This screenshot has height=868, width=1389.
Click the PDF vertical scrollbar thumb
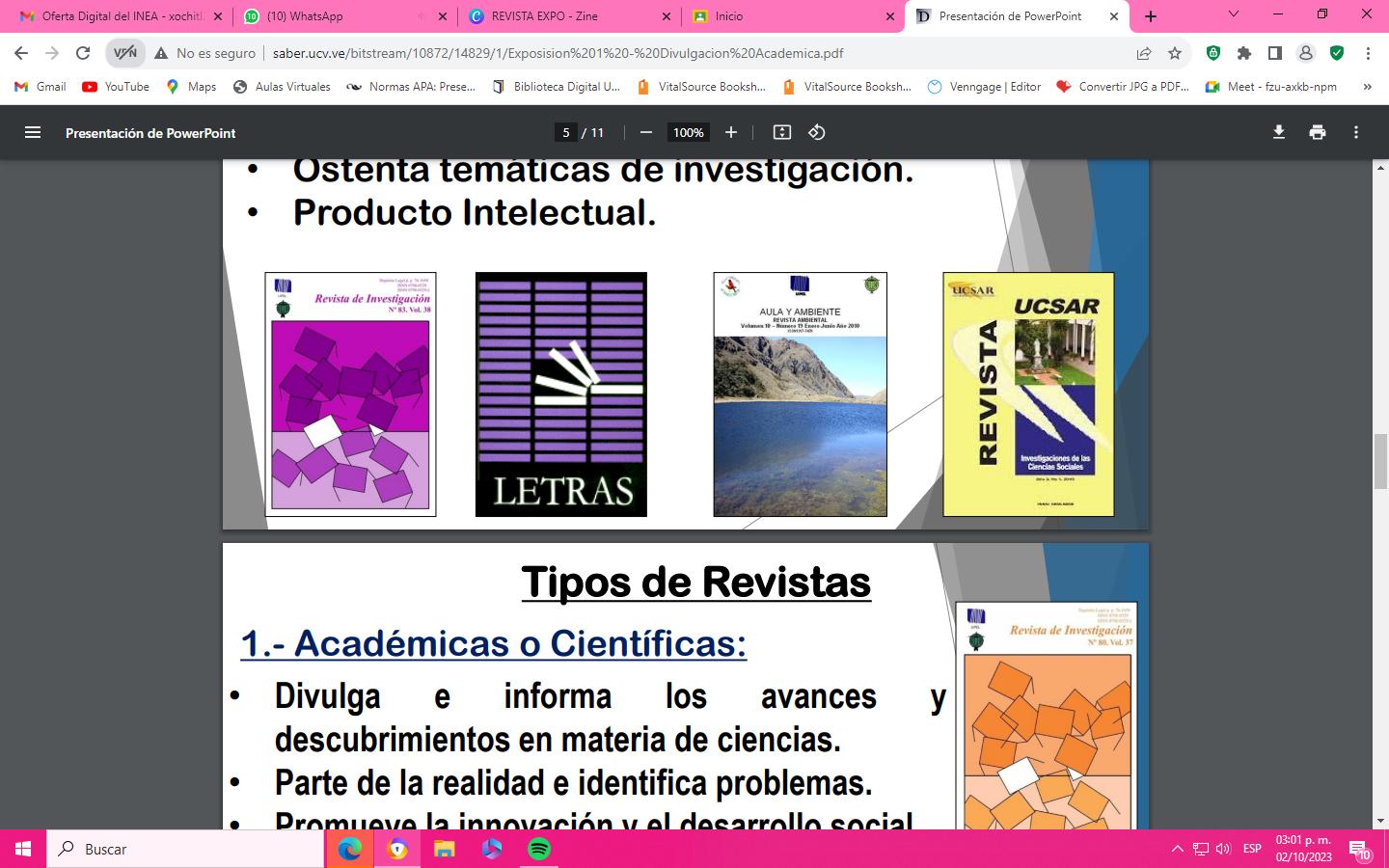(1380, 463)
